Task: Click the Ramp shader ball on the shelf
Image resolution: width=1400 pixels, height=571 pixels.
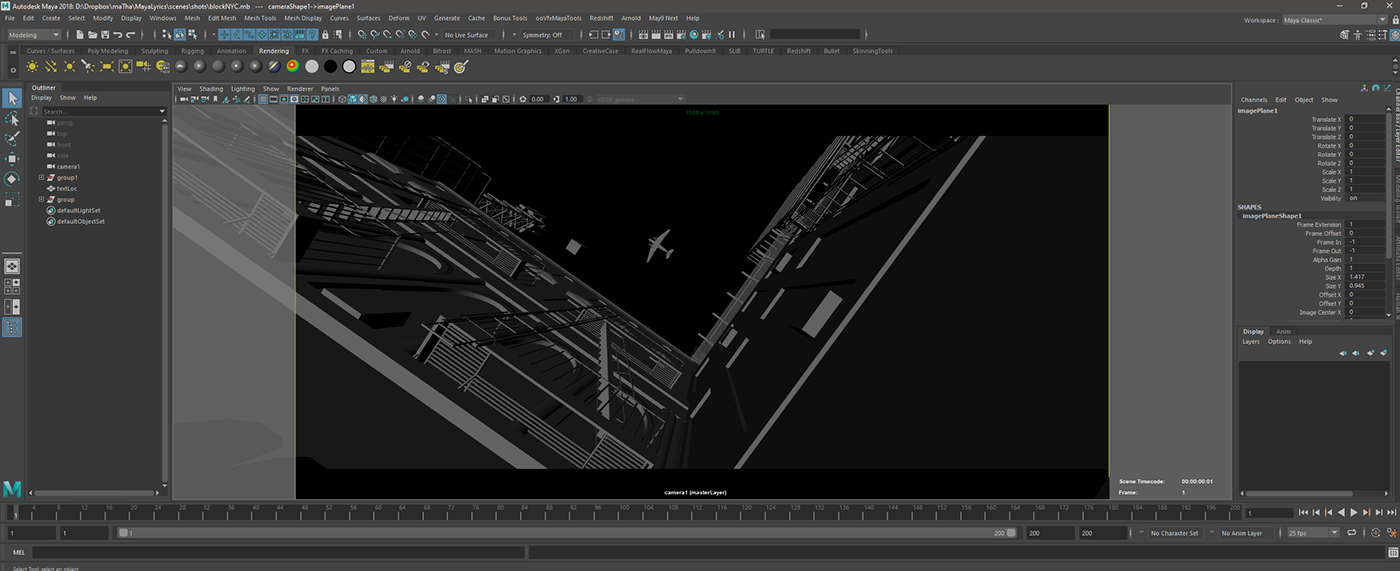Action: (x=293, y=67)
